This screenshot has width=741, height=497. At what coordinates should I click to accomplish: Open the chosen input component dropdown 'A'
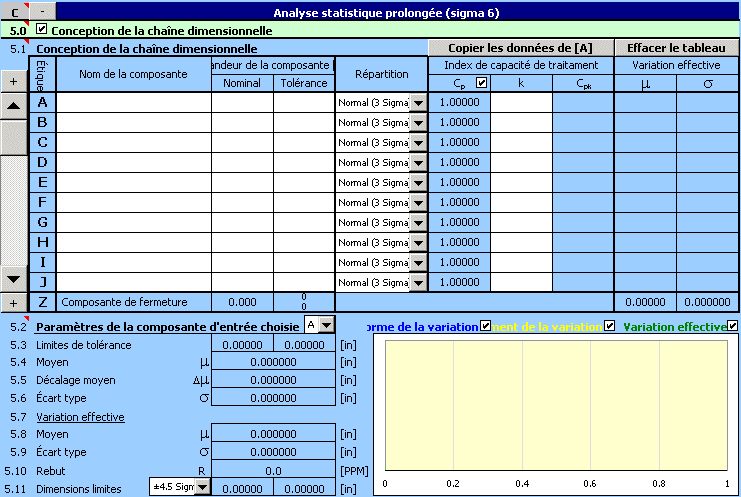pyautogui.click(x=327, y=325)
